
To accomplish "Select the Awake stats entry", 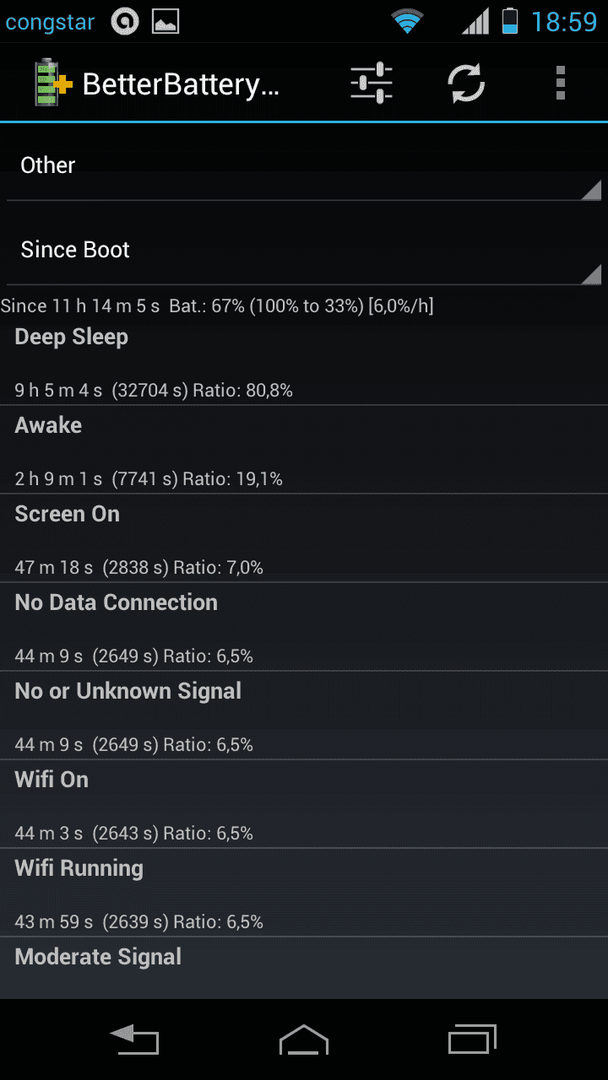I will tap(304, 449).
